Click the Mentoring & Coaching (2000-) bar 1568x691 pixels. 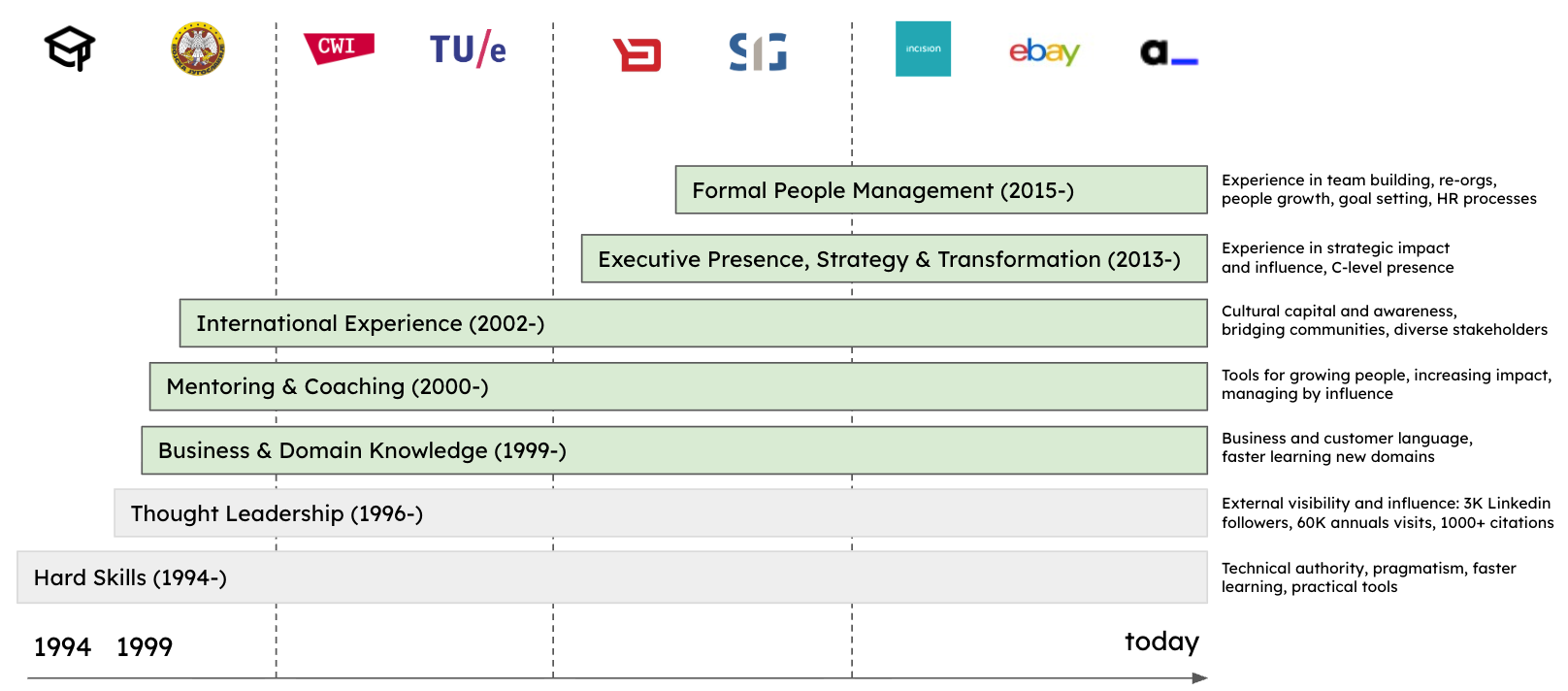click(678, 386)
